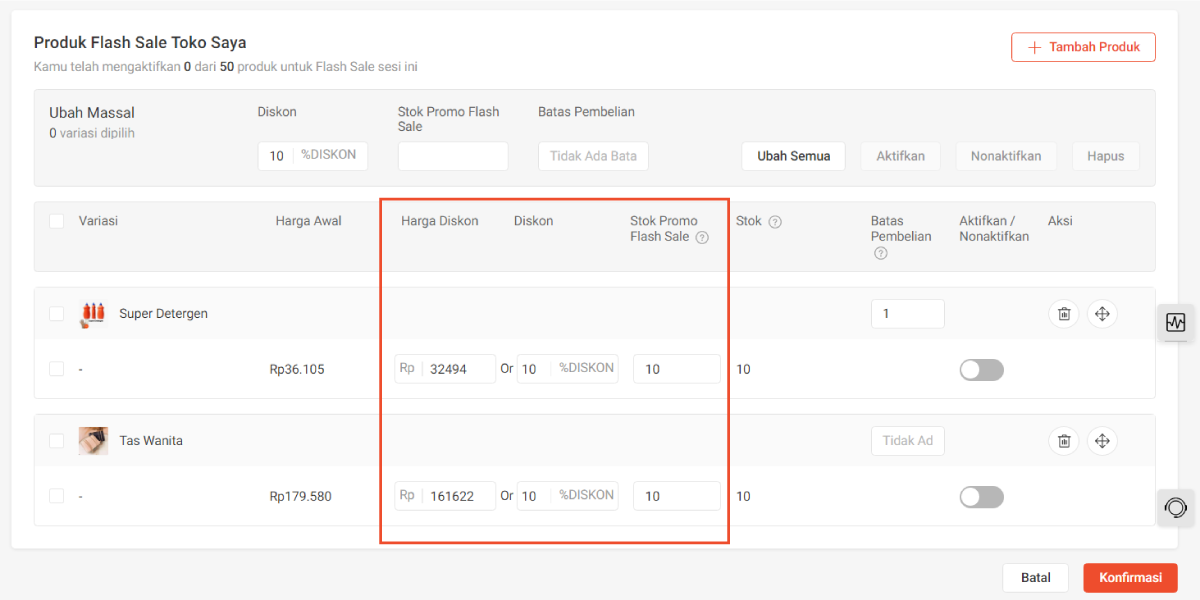Open the mass-edit Batas Pembelian dropdown
This screenshot has width=1200, height=600.
[x=593, y=156]
